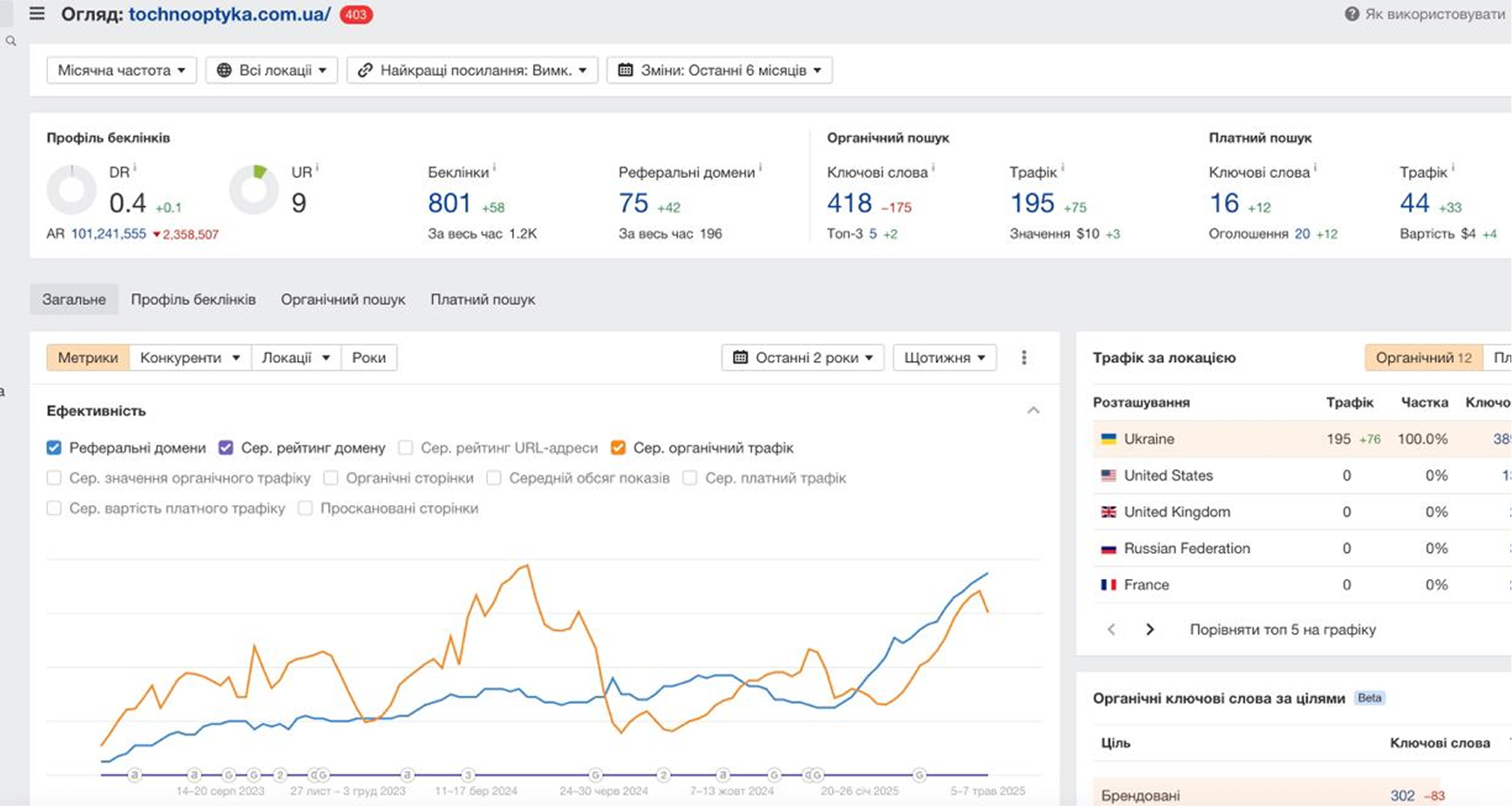
Task: Click the Russian Federation flag icon
Action: click(1109, 549)
